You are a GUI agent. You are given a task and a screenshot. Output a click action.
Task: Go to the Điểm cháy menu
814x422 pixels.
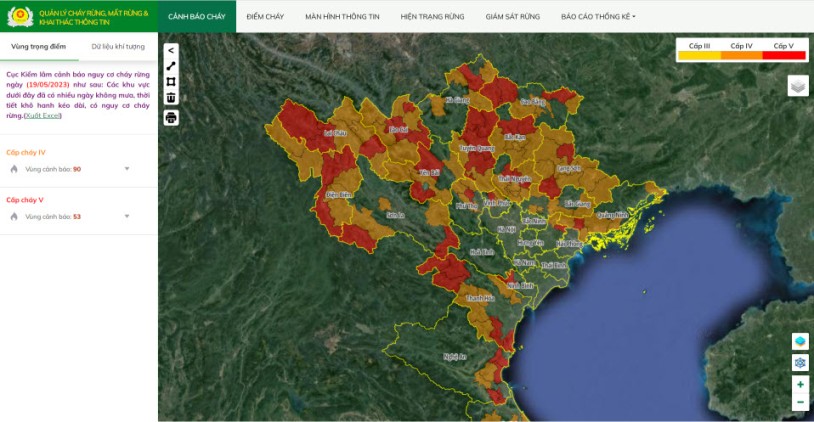[265, 17]
